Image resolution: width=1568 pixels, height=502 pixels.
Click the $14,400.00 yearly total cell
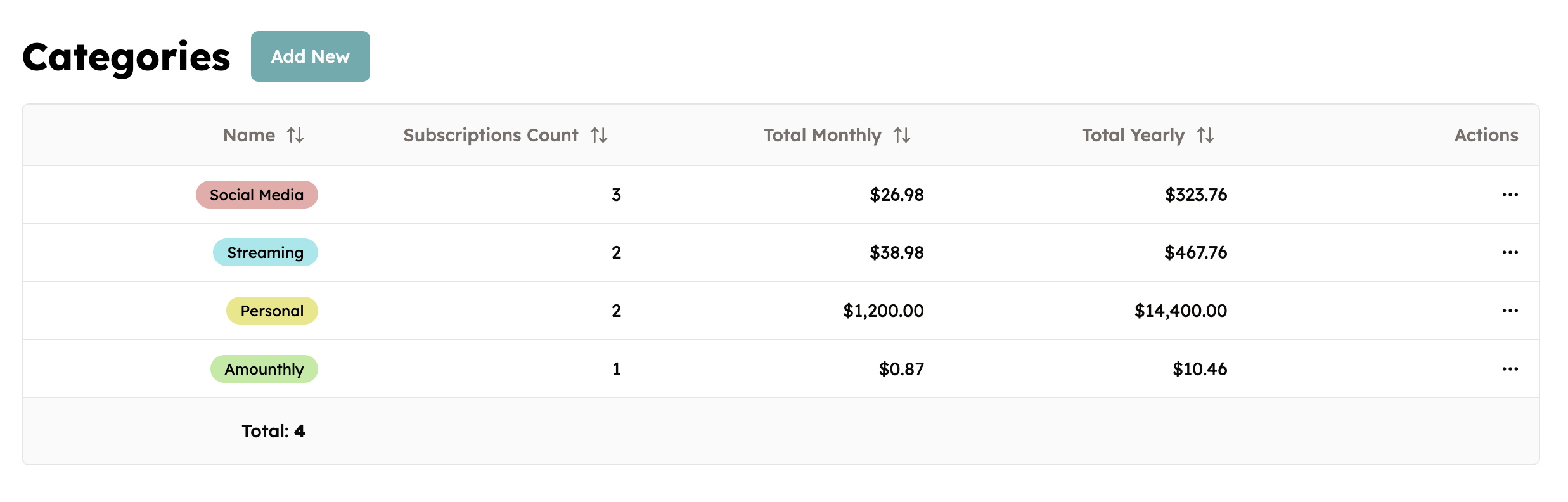click(x=1180, y=311)
